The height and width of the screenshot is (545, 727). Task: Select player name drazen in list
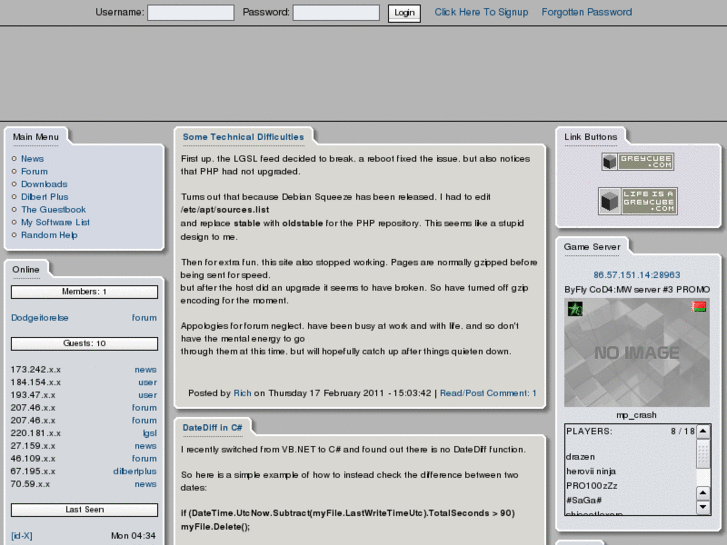pyautogui.click(x=580, y=457)
